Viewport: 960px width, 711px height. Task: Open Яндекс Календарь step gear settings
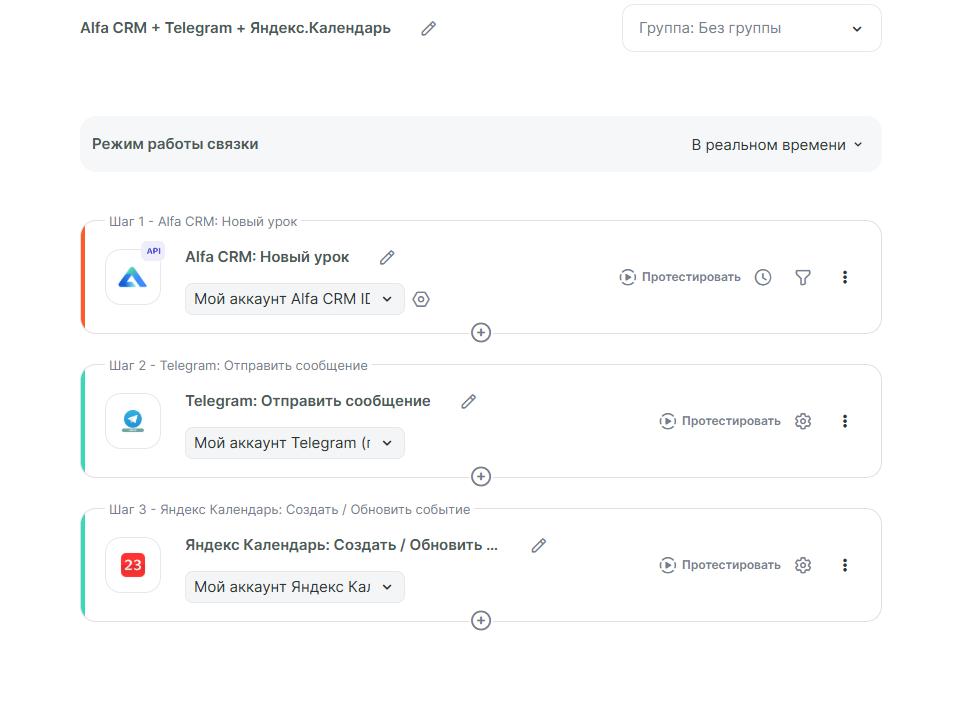[x=802, y=565]
